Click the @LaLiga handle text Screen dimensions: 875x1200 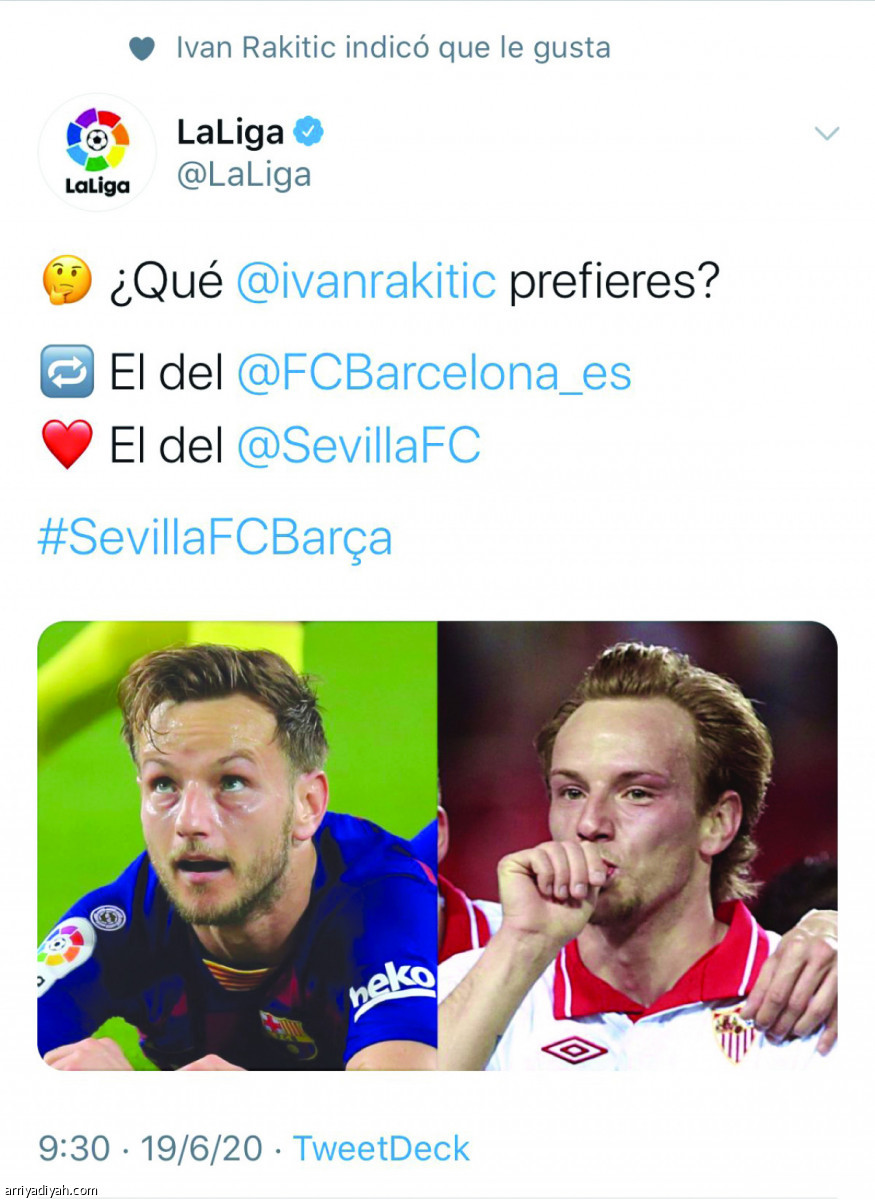[244, 175]
